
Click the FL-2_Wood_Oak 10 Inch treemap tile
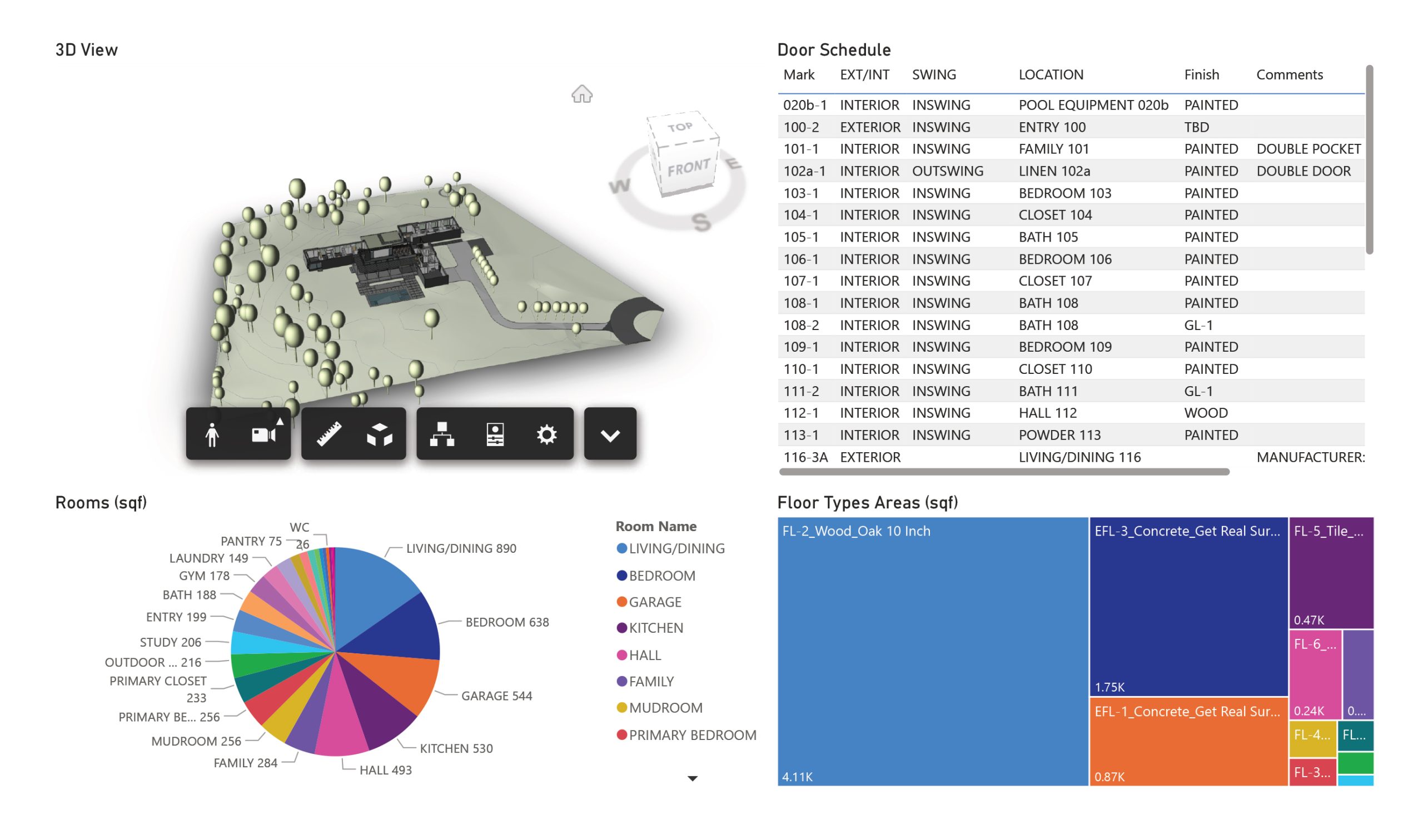(932, 651)
